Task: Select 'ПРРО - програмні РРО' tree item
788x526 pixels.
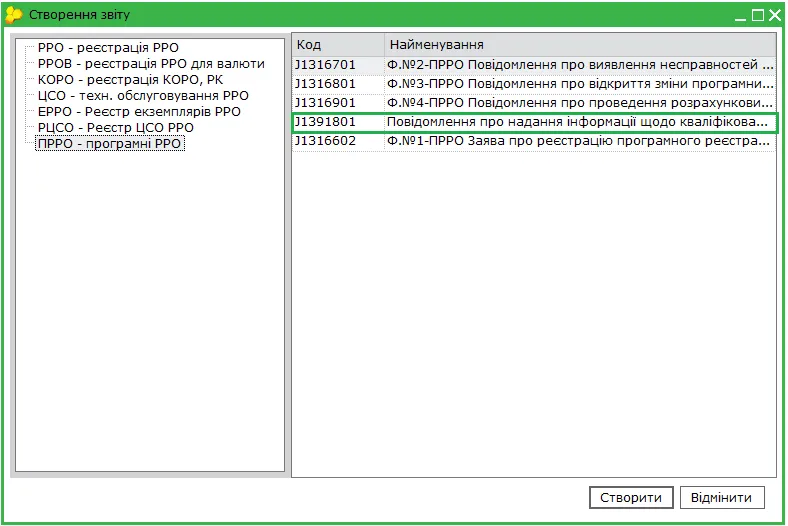Action: point(110,144)
